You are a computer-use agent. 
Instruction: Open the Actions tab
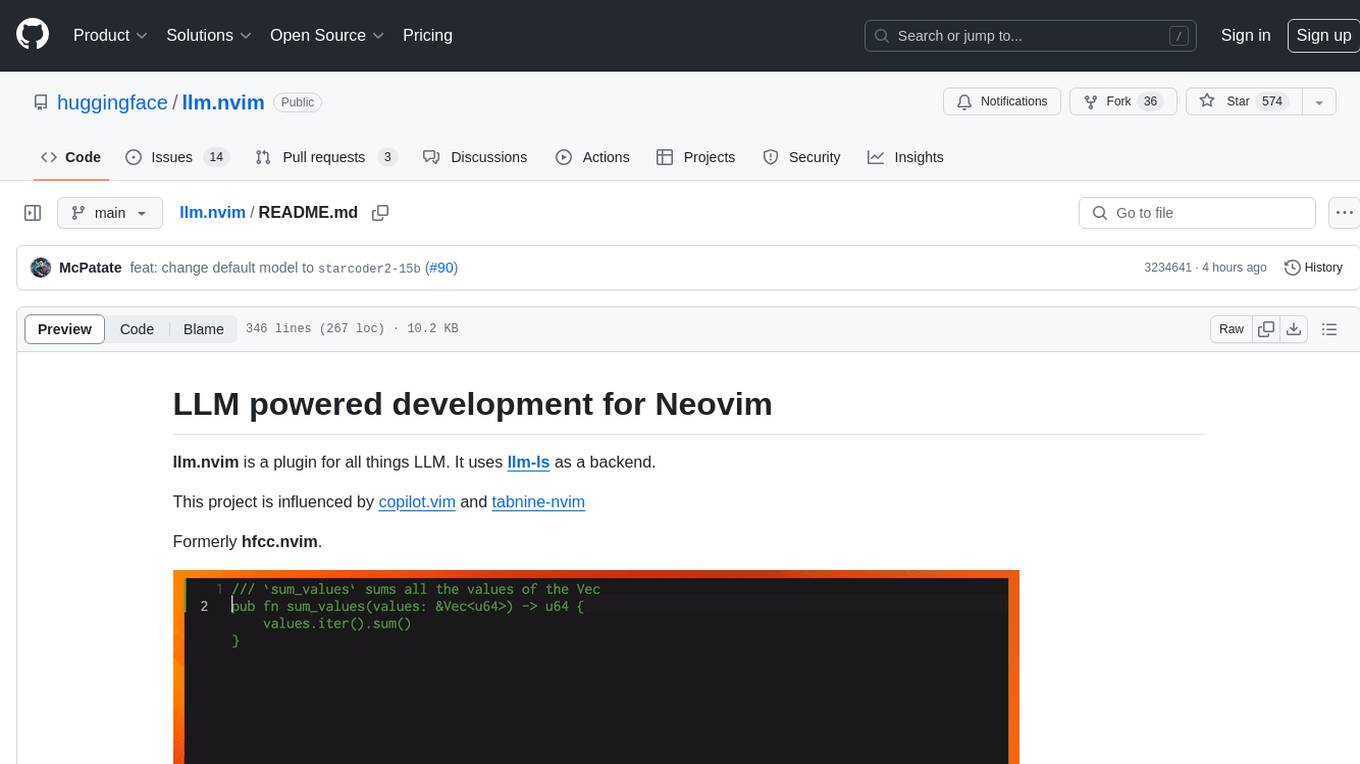(x=592, y=157)
